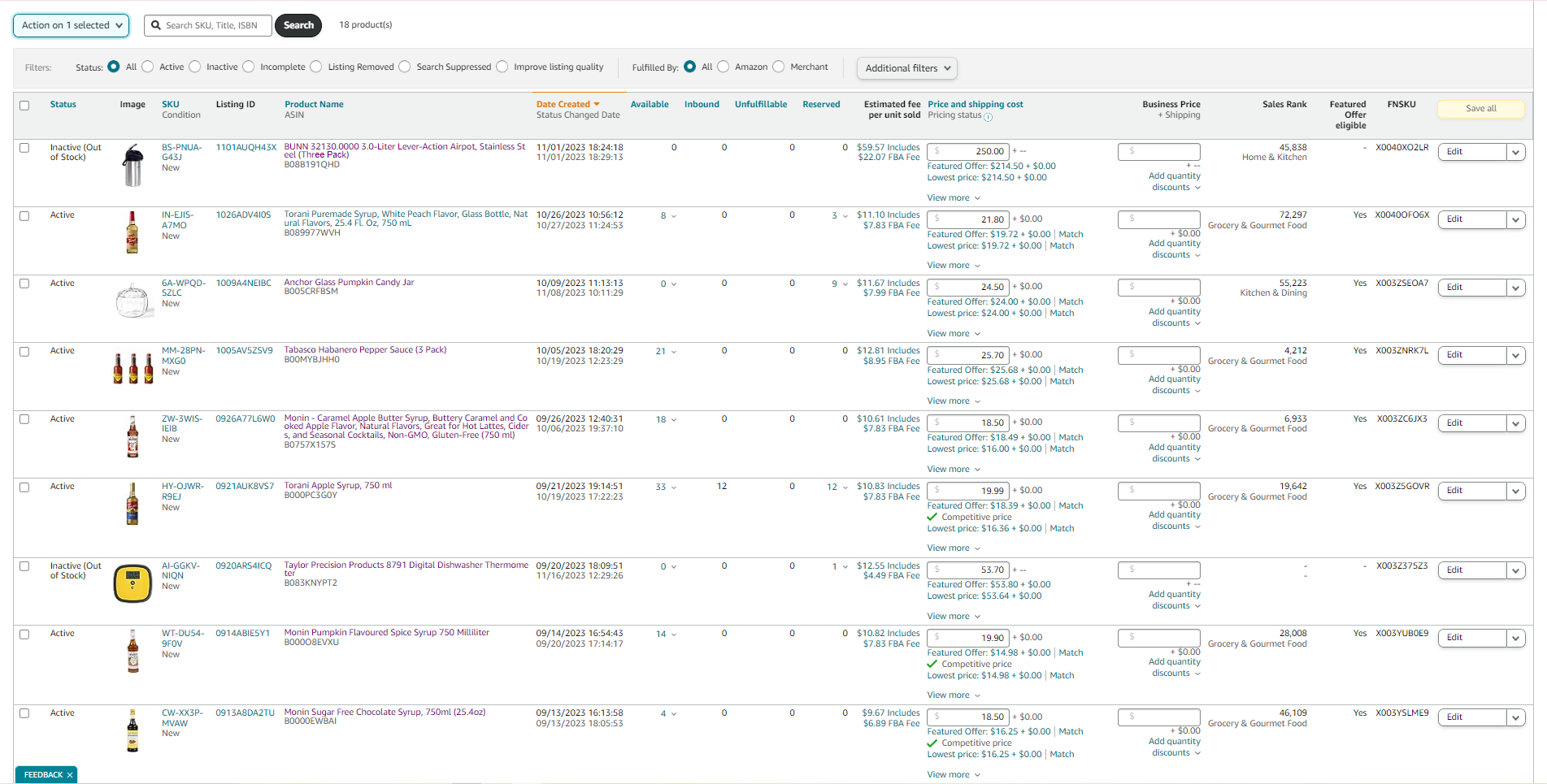
Task: Sort by the SKU column header
Action: [x=170, y=104]
